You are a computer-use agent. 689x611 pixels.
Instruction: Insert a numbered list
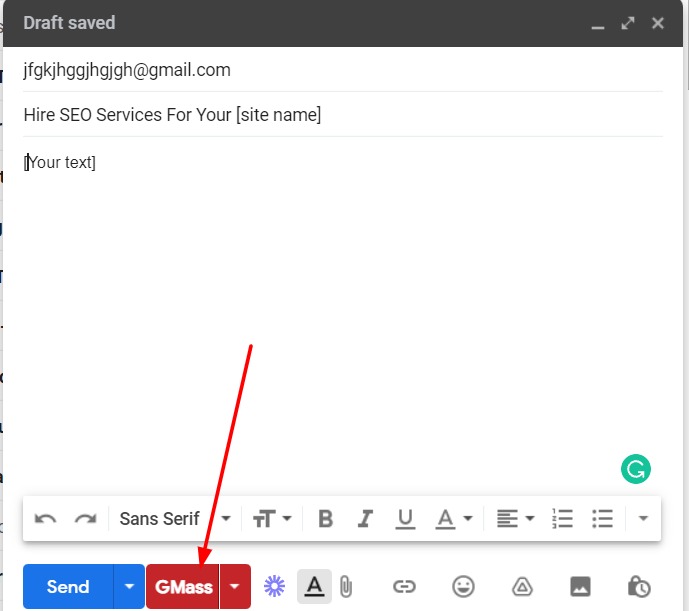[562, 519]
